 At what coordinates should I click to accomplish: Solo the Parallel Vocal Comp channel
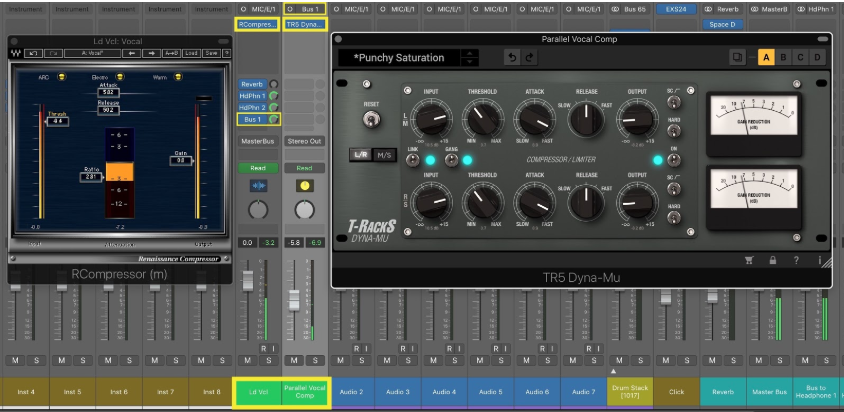315,360
